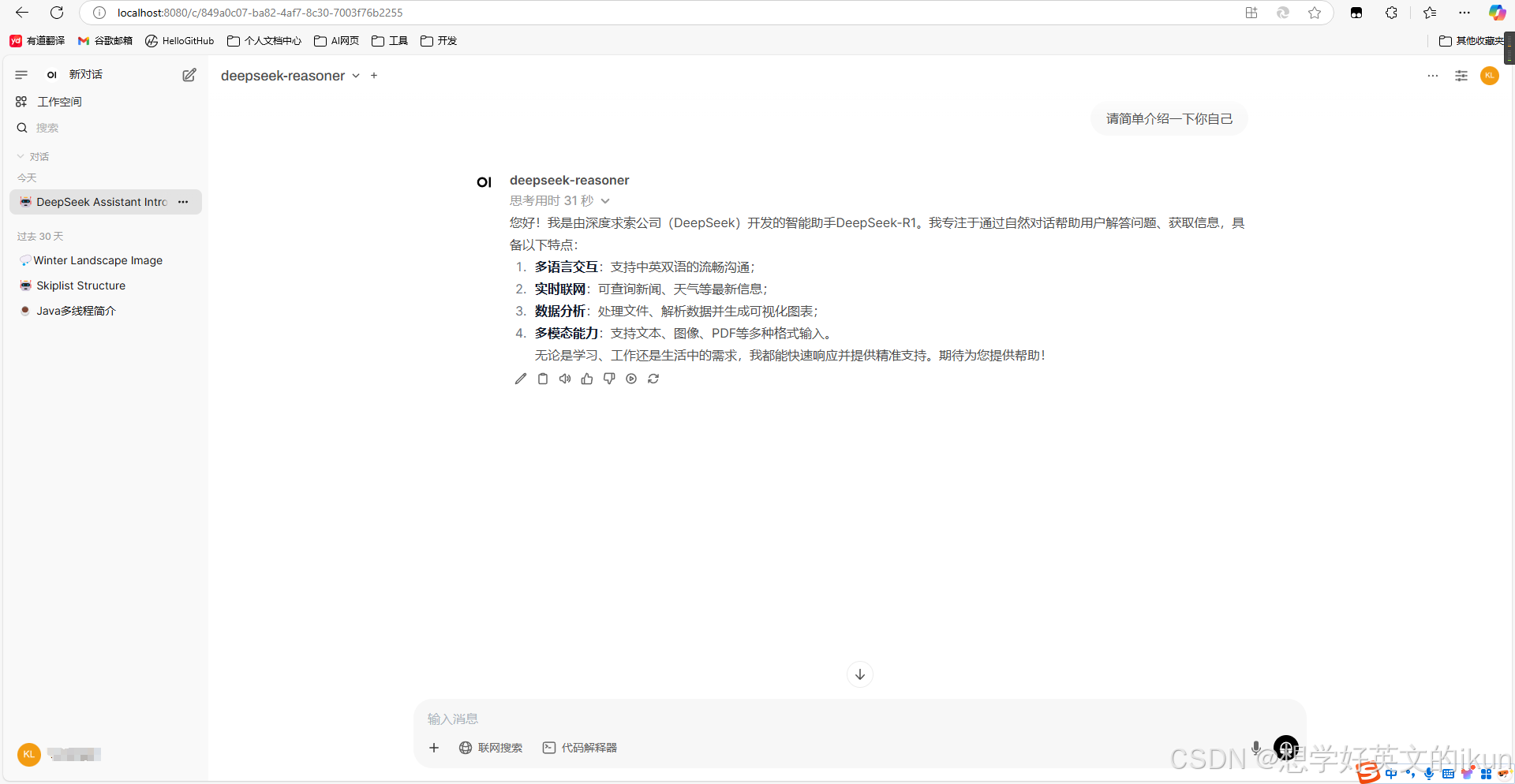The height and width of the screenshot is (784, 1515).
Task: Continue the response generation
Action: click(631, 379)
